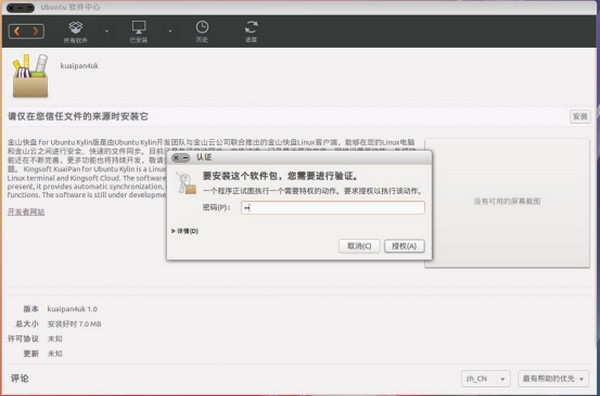Click the kuaipan4uk package icon
Viewport: 600px width, 396px height.
point(30,76)
